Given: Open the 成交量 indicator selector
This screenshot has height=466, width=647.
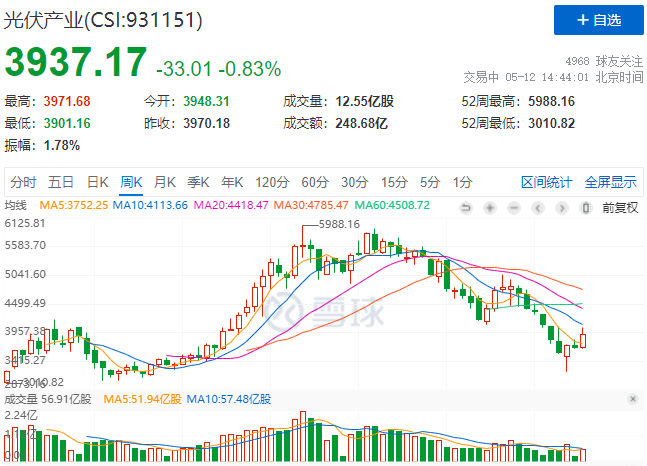Looking at the screenshot, I should tap(22, 398).
